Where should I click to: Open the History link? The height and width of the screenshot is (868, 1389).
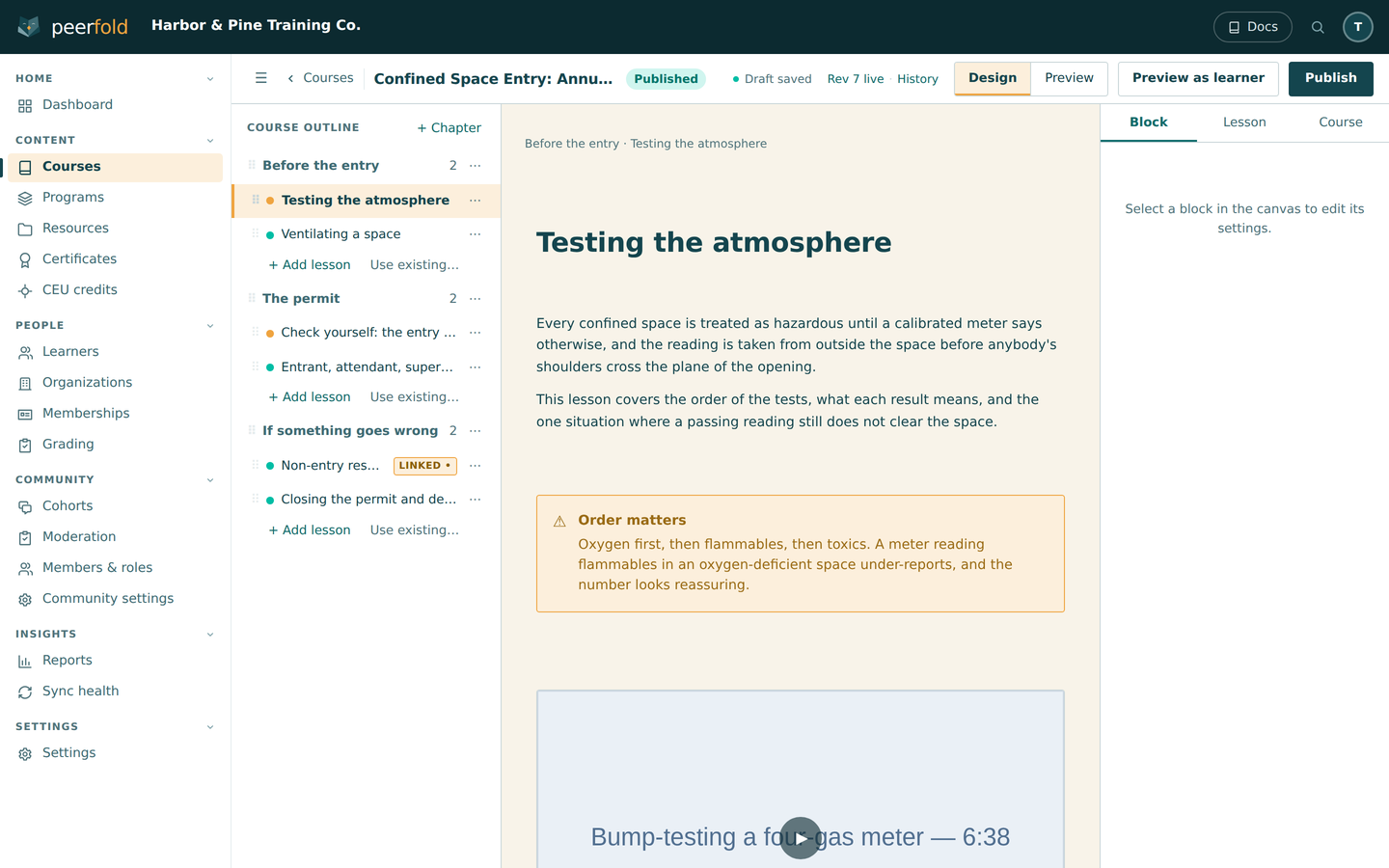[x=917, y=79]
